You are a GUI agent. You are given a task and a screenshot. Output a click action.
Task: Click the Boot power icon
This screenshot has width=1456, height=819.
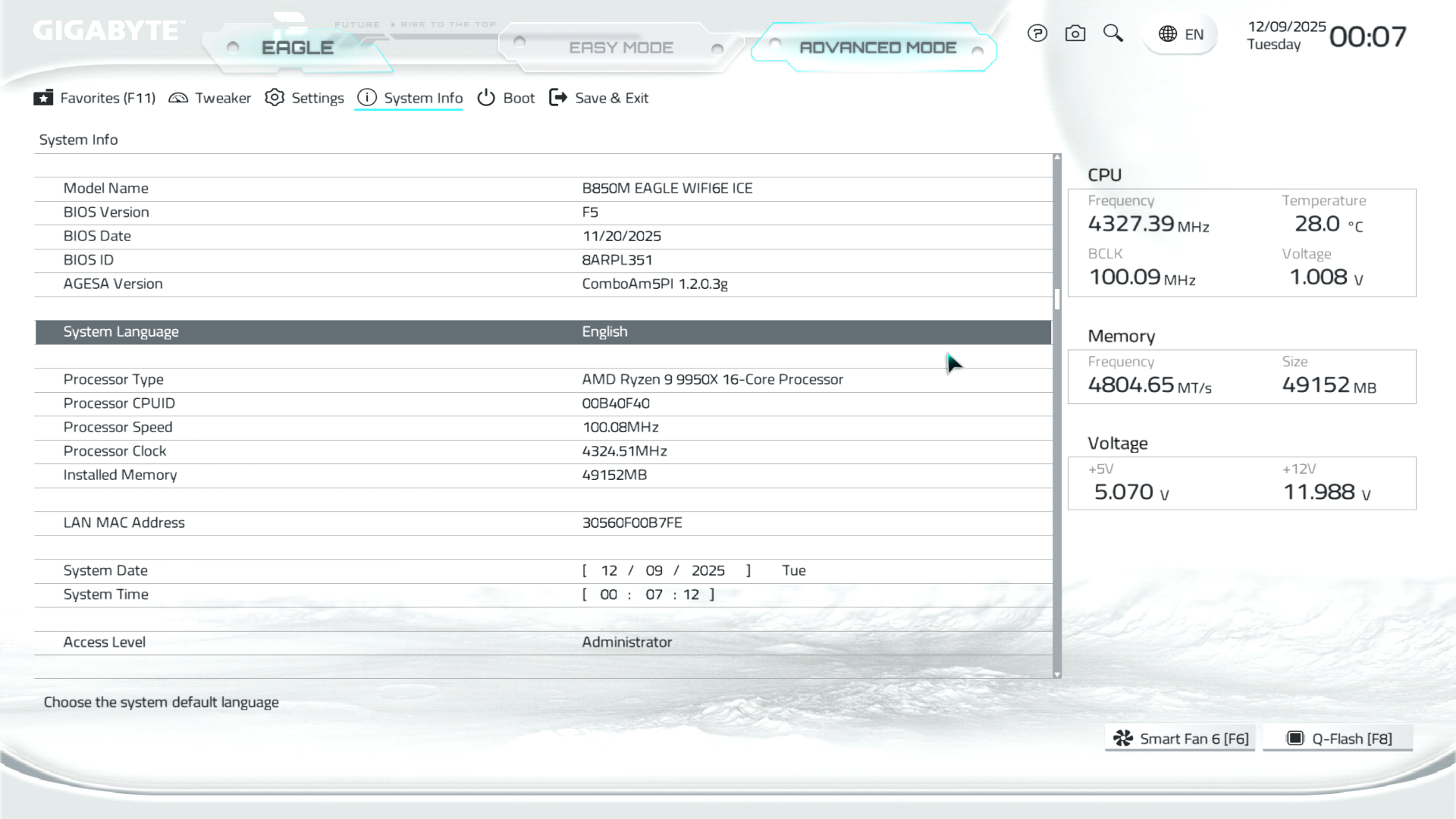[486, 98]
